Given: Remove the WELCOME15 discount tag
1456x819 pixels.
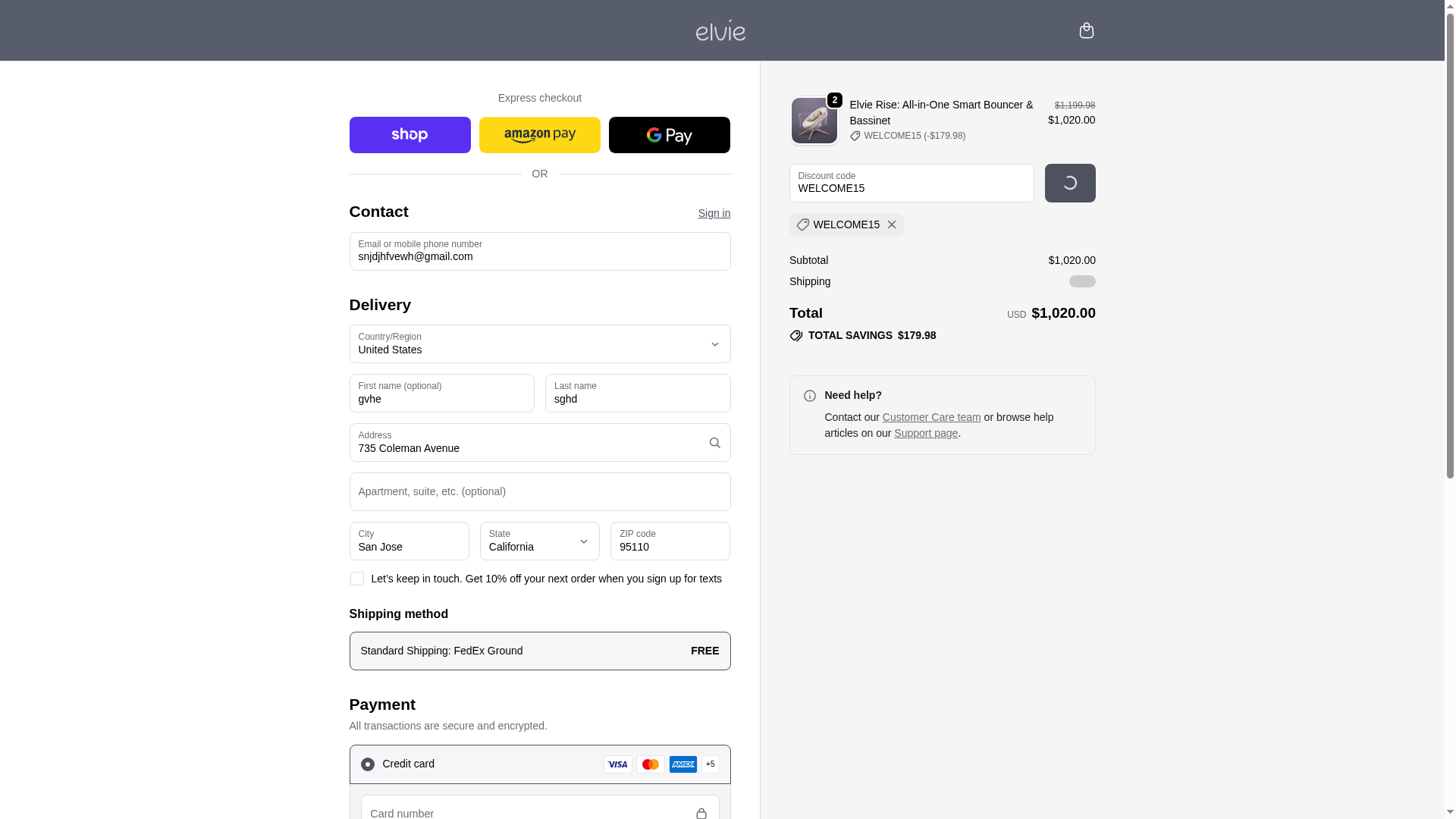Looking at the screenshot, I should [x=891, y=224].
